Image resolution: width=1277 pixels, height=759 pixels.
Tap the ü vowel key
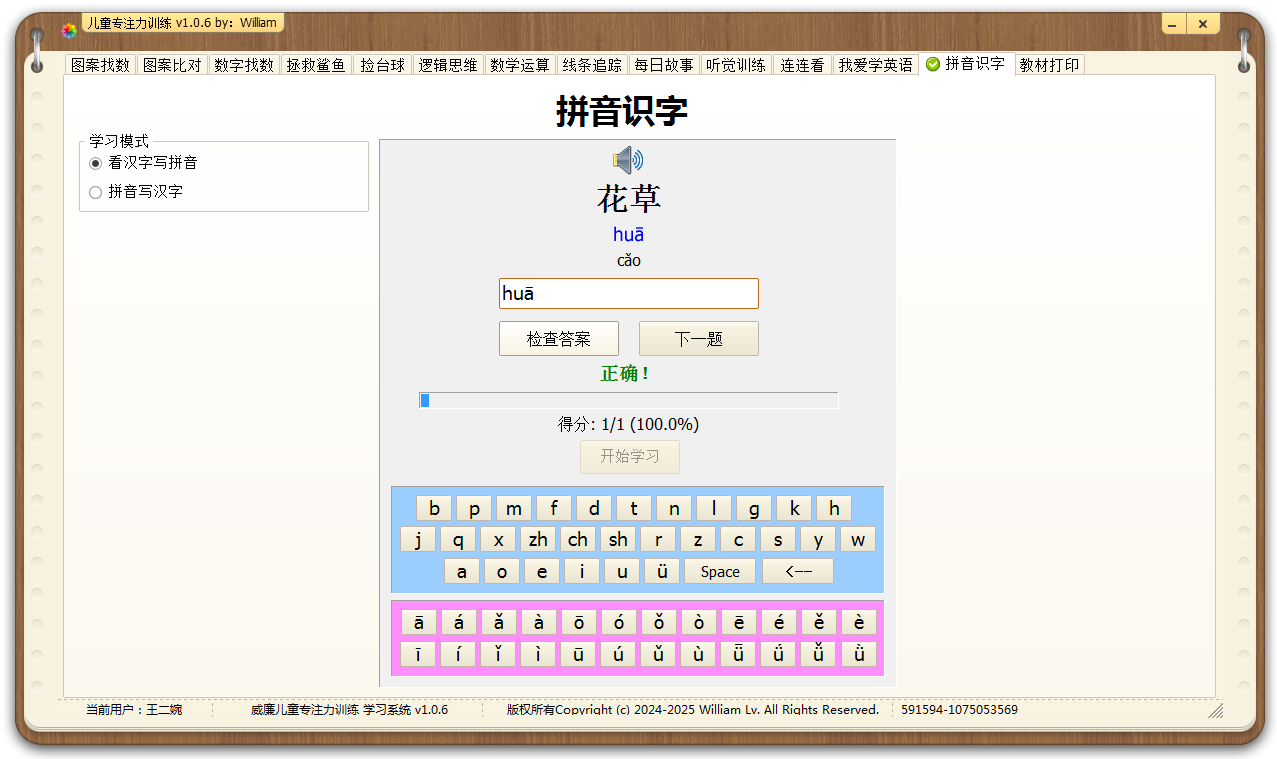[662, 571]
